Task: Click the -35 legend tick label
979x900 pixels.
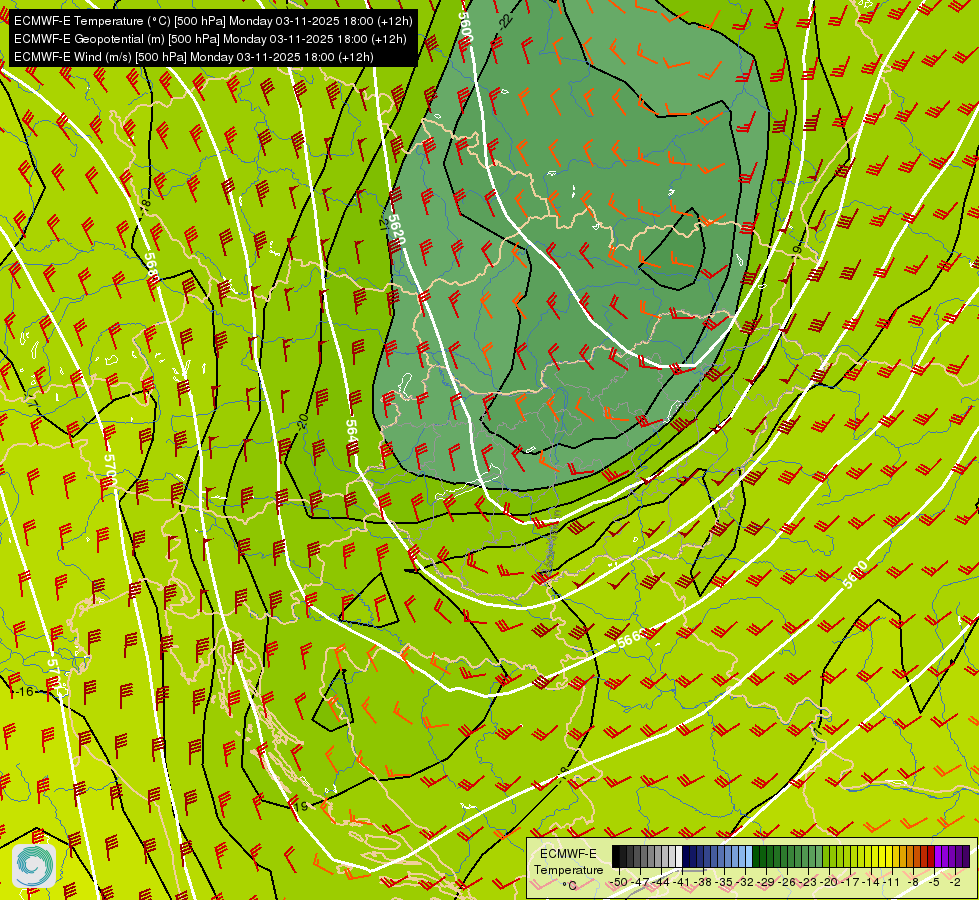Action: point(724,882)
